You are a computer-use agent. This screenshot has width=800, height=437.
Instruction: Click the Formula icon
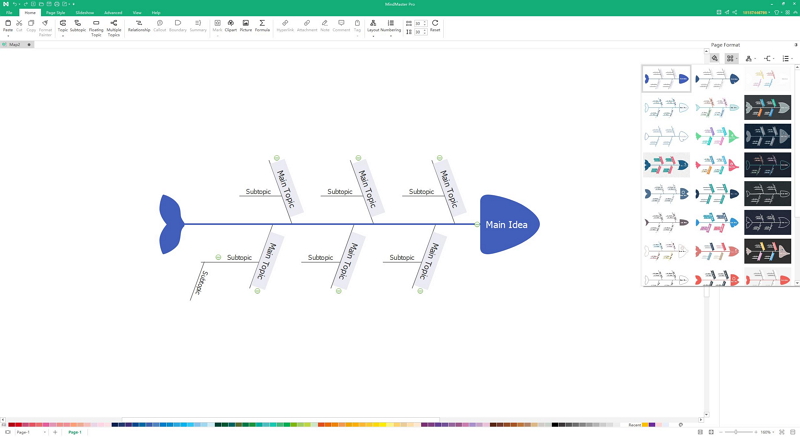(x=262, y=25)
